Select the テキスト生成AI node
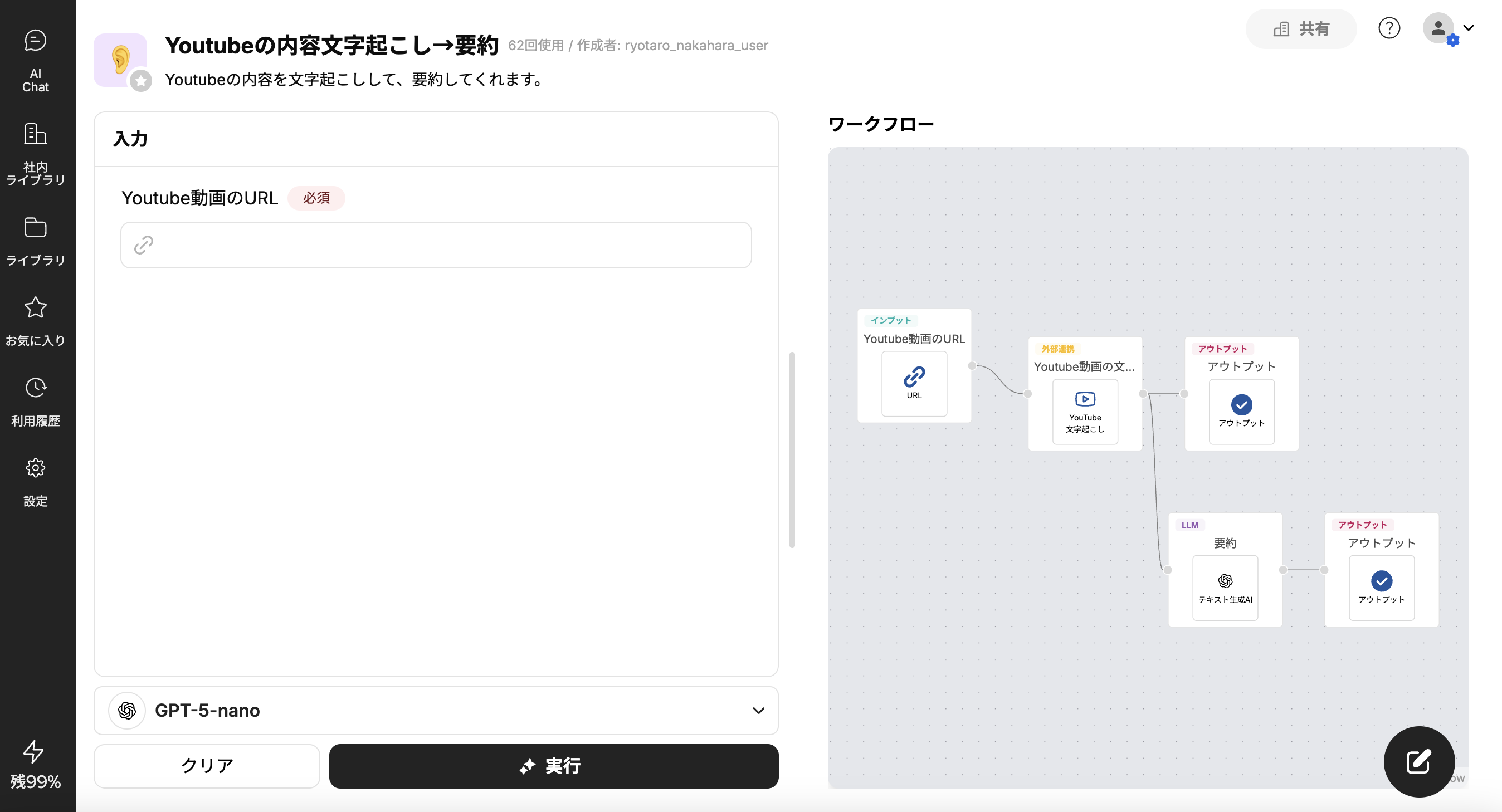This screenshot has height=812, width=1502. (x=1225, y=588)
